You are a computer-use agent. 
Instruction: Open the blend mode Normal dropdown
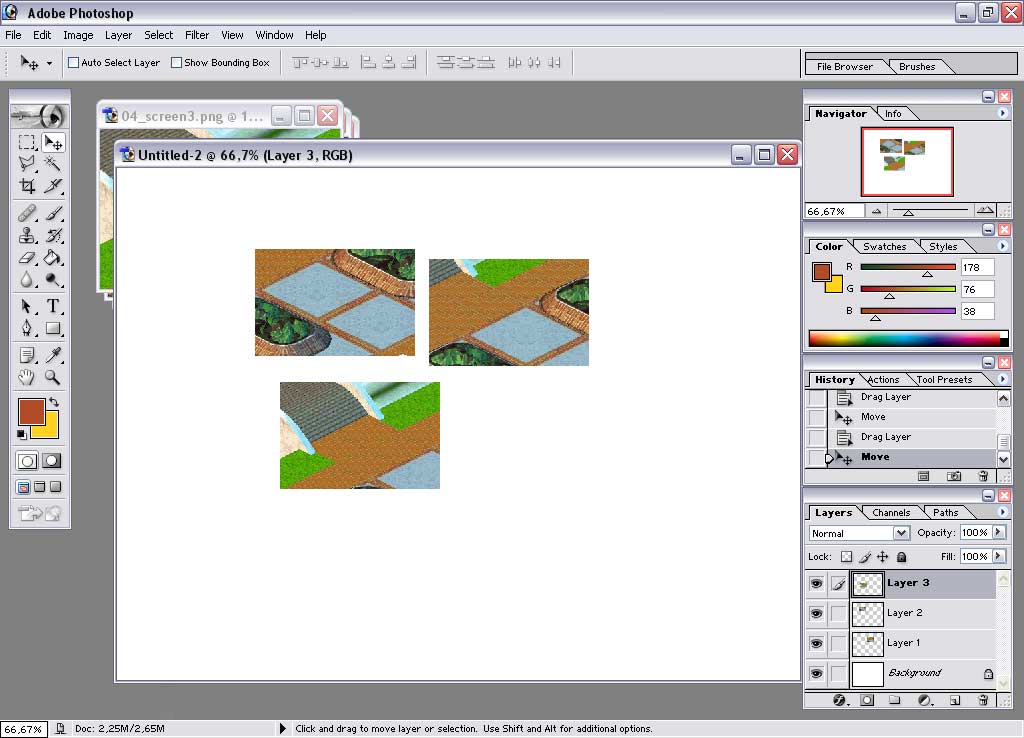click(x=901, y=533)
